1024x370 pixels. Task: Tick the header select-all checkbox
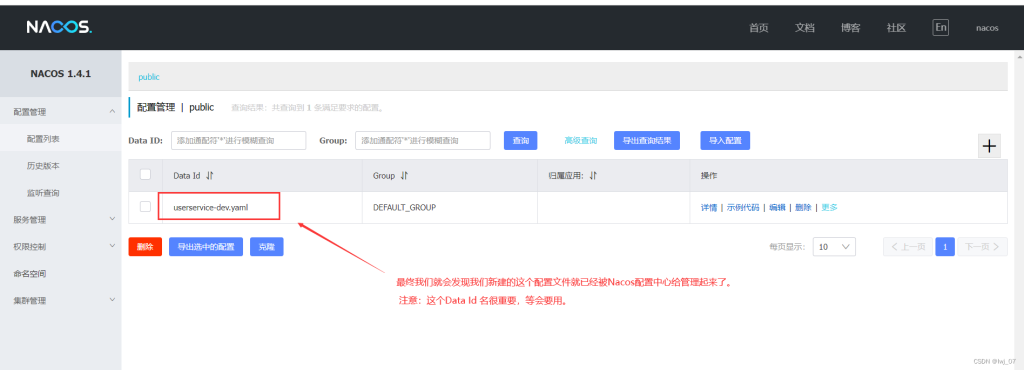click(x=146, y=174)
